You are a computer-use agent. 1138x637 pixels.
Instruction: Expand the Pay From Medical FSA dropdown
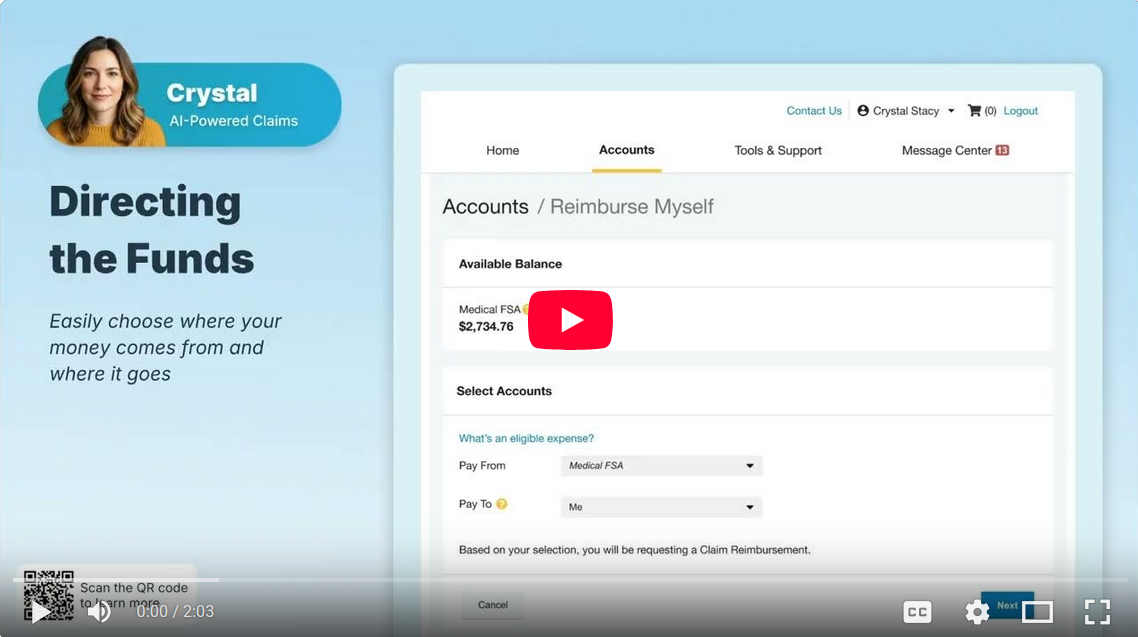pyautogui.click(x=661, y=466)
